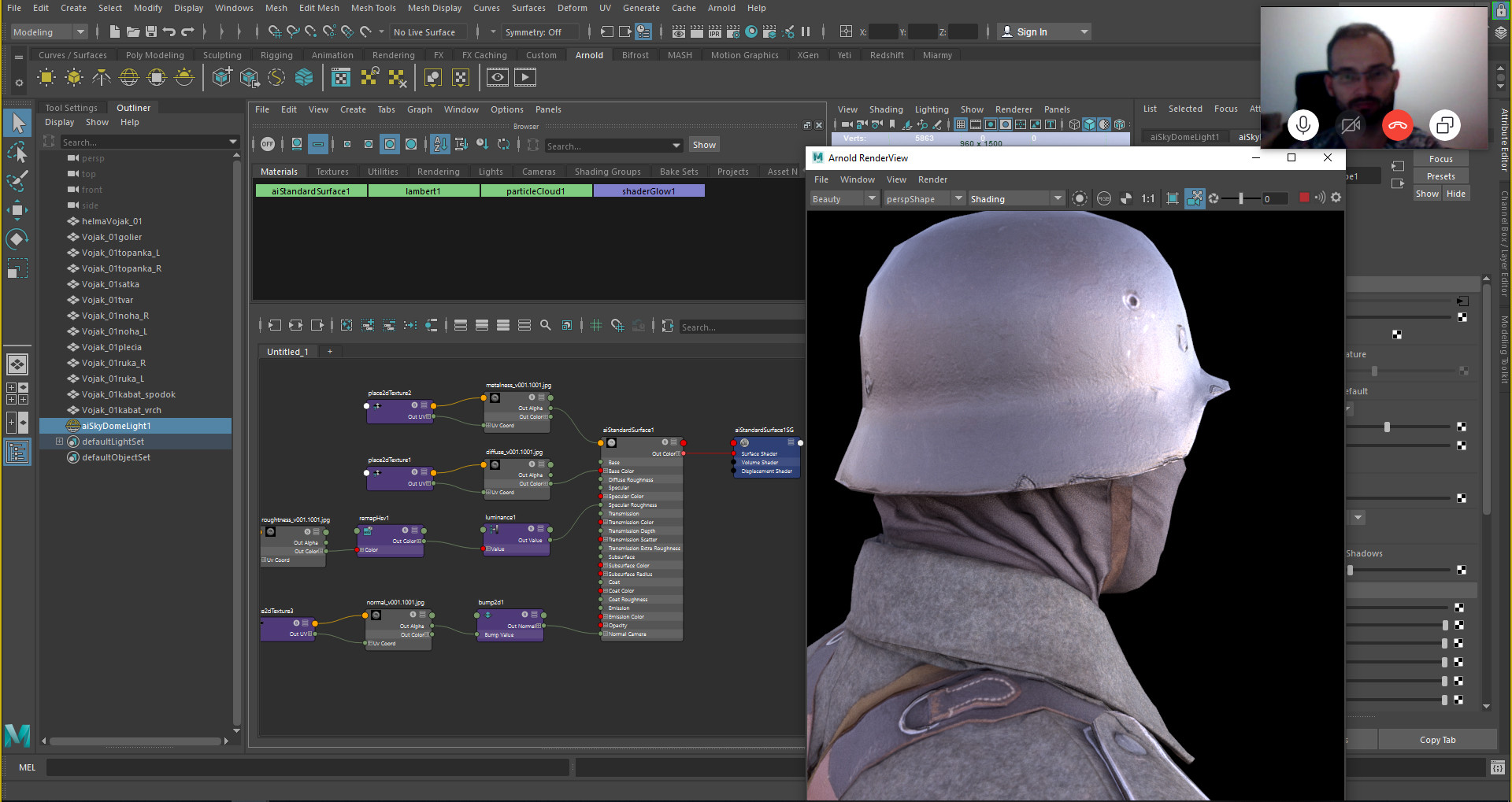Open the Mesh Tools menu
The height and width of the screenshot is (802, 1512).
[373, 8]
